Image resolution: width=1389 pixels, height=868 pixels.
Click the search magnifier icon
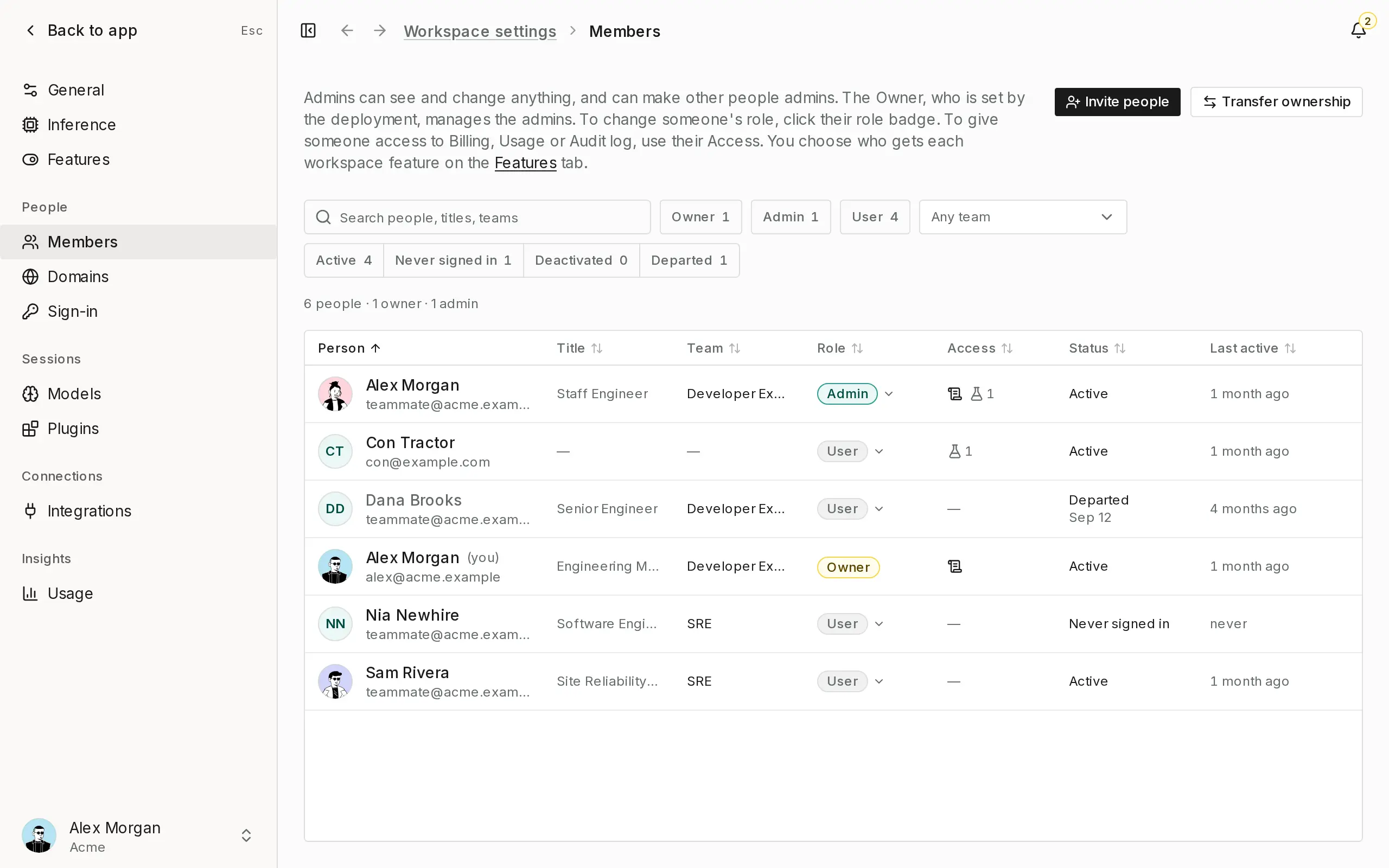[x=323, y=217]
